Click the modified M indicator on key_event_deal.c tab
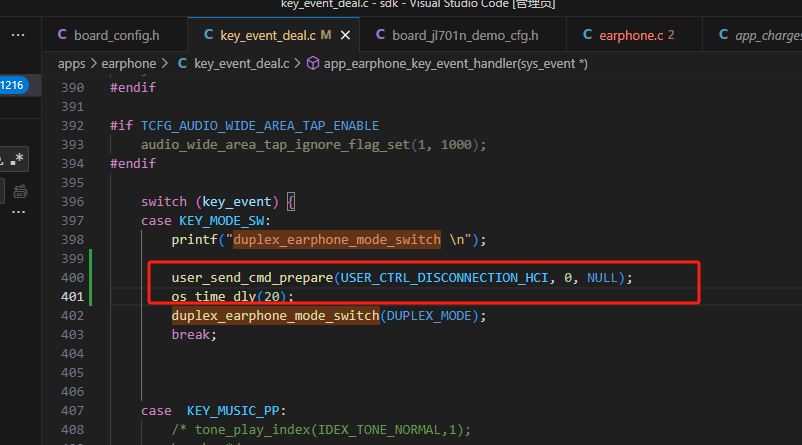The width and height of the screenshot is (802, 445). (326, 35)
